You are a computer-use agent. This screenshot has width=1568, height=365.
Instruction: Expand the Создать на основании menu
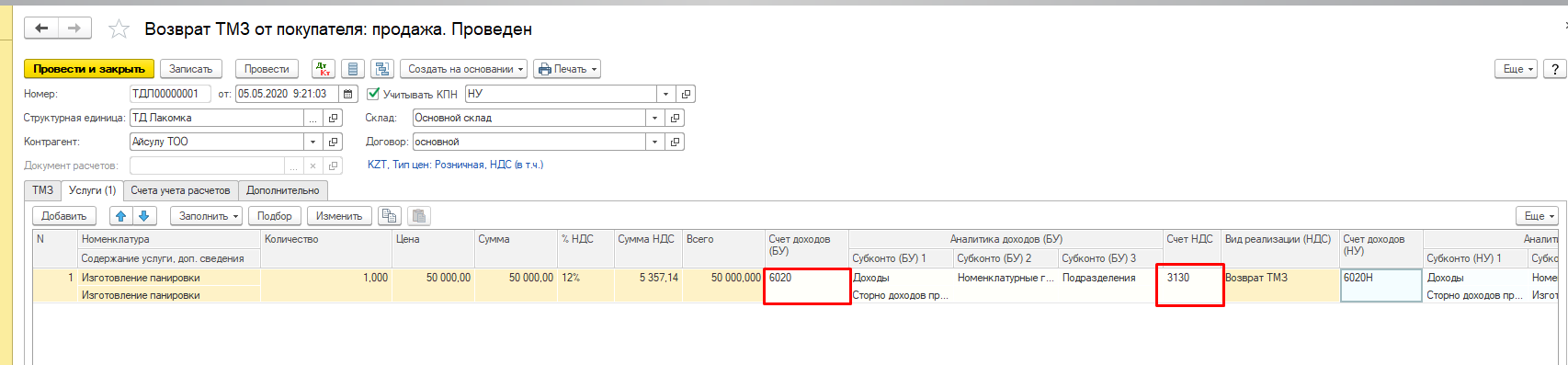[x=463, y=69]
